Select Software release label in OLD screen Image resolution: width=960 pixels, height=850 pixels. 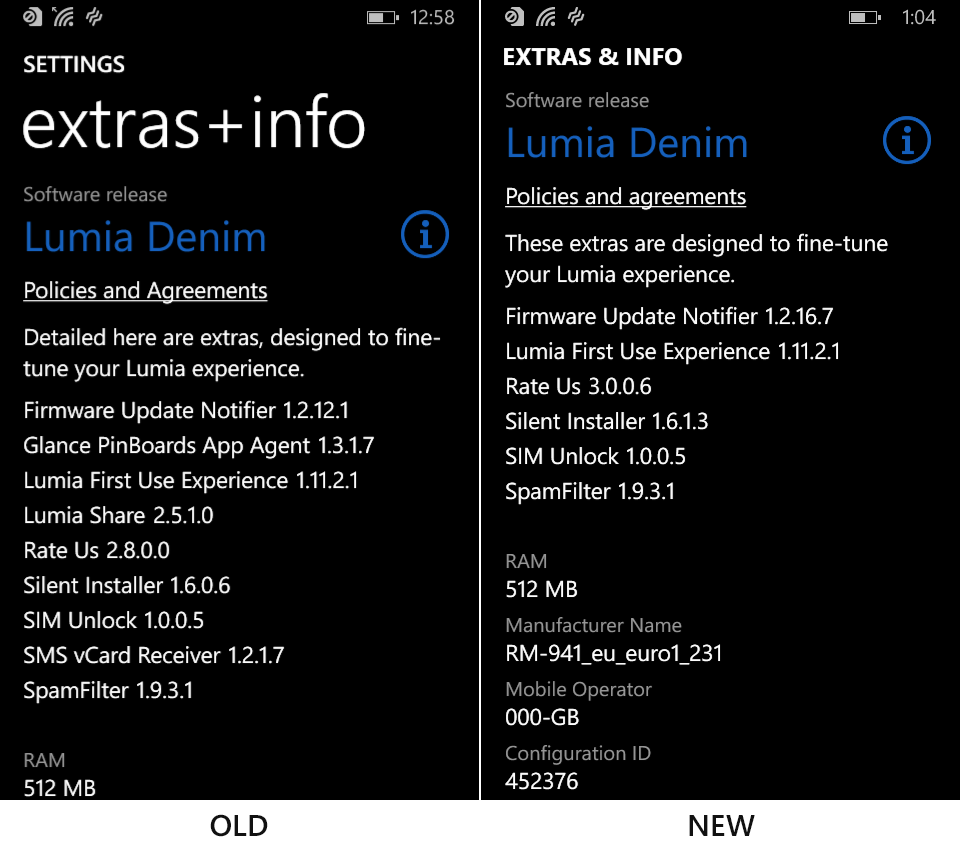point(95,195)
